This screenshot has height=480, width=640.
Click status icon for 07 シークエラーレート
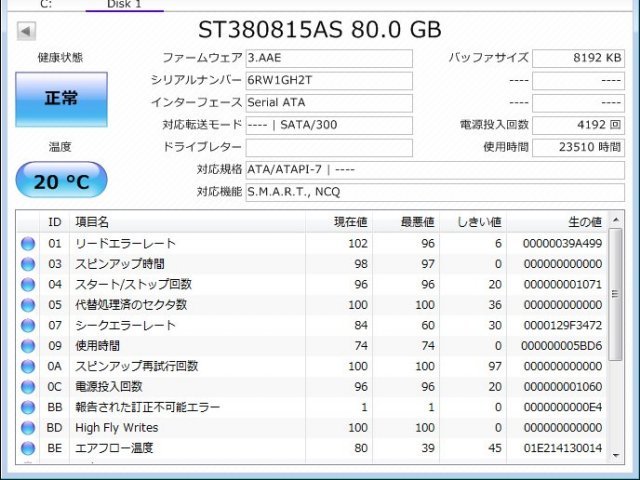28,325
